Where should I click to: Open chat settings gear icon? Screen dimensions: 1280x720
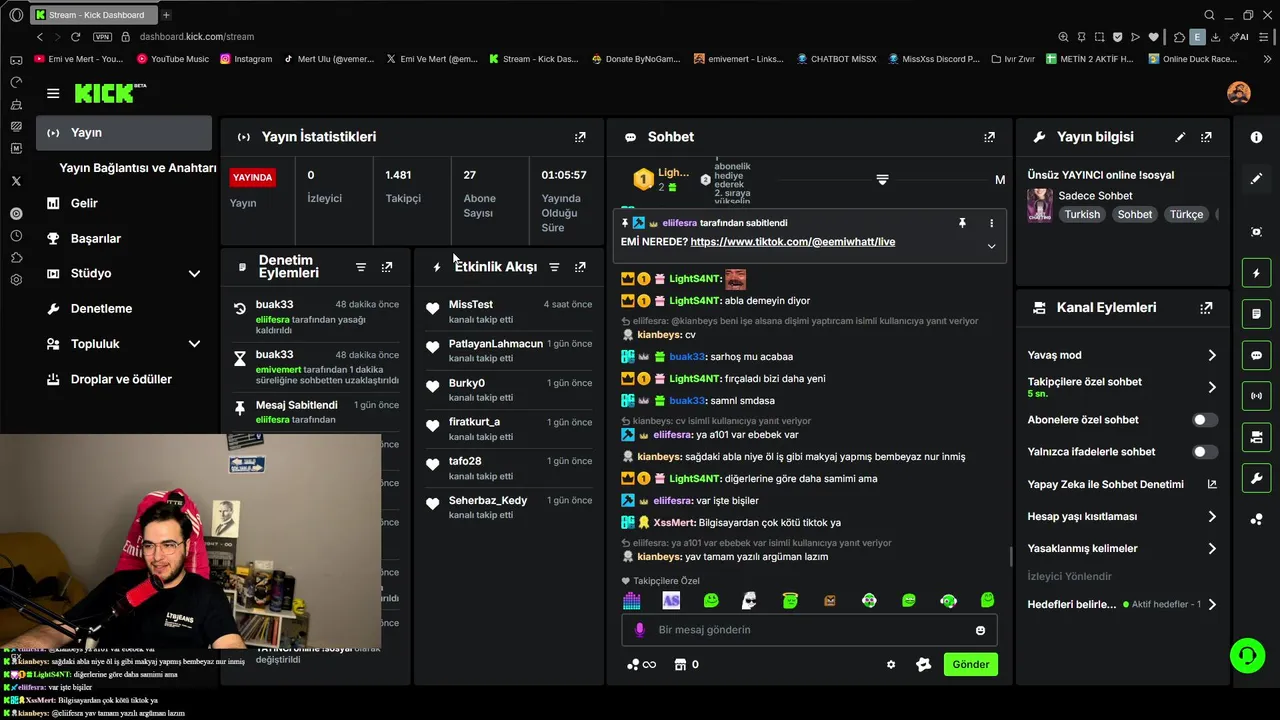(891, 664)
